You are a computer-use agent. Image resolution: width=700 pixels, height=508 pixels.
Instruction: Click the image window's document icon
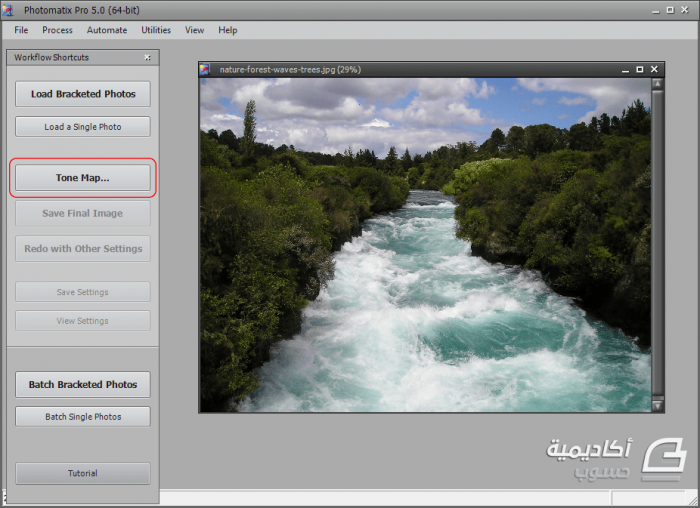coord(206,69)
